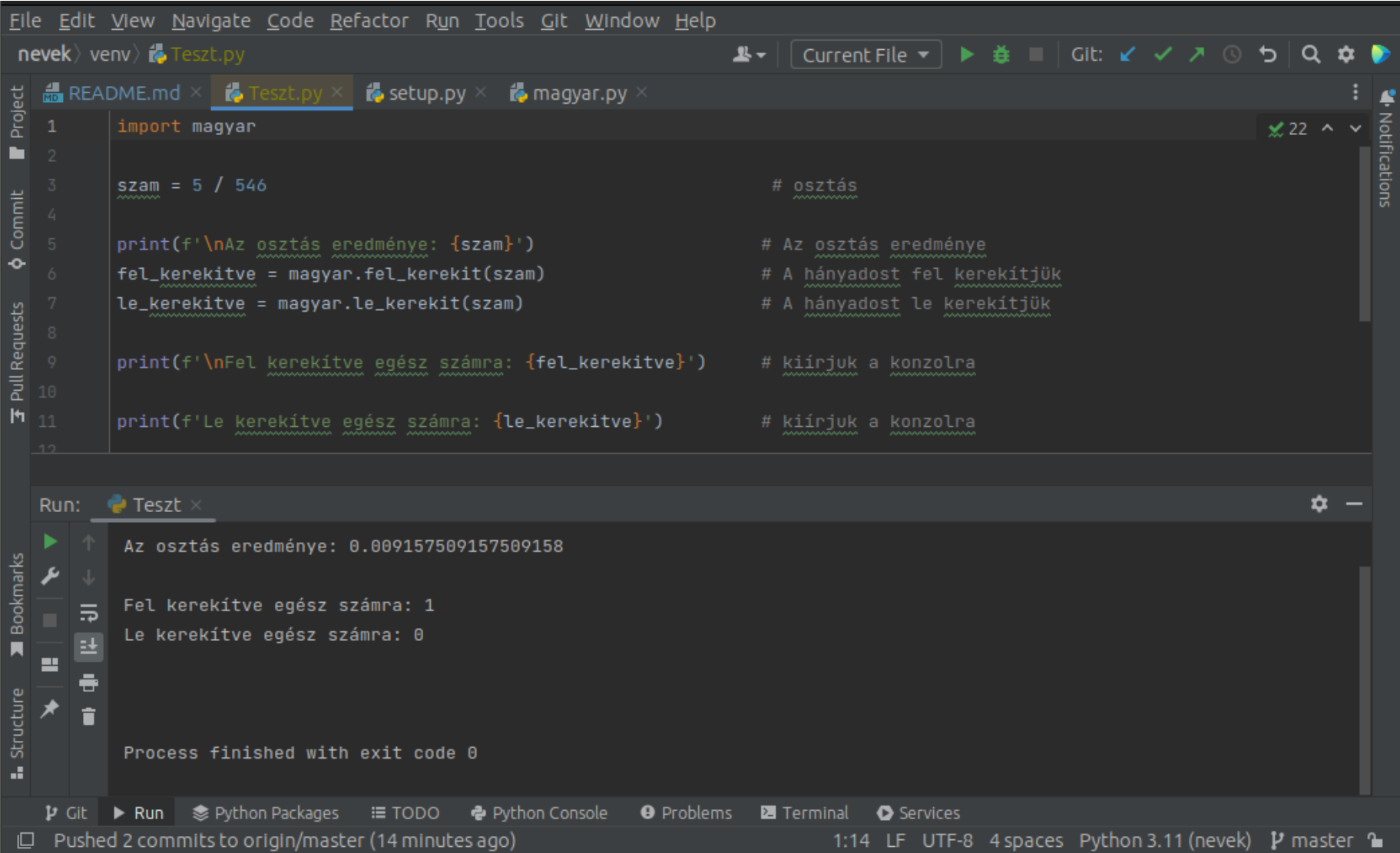Clear console output with the trash icon
This screenshot has height=853, width=1400.
pos(88,716)
